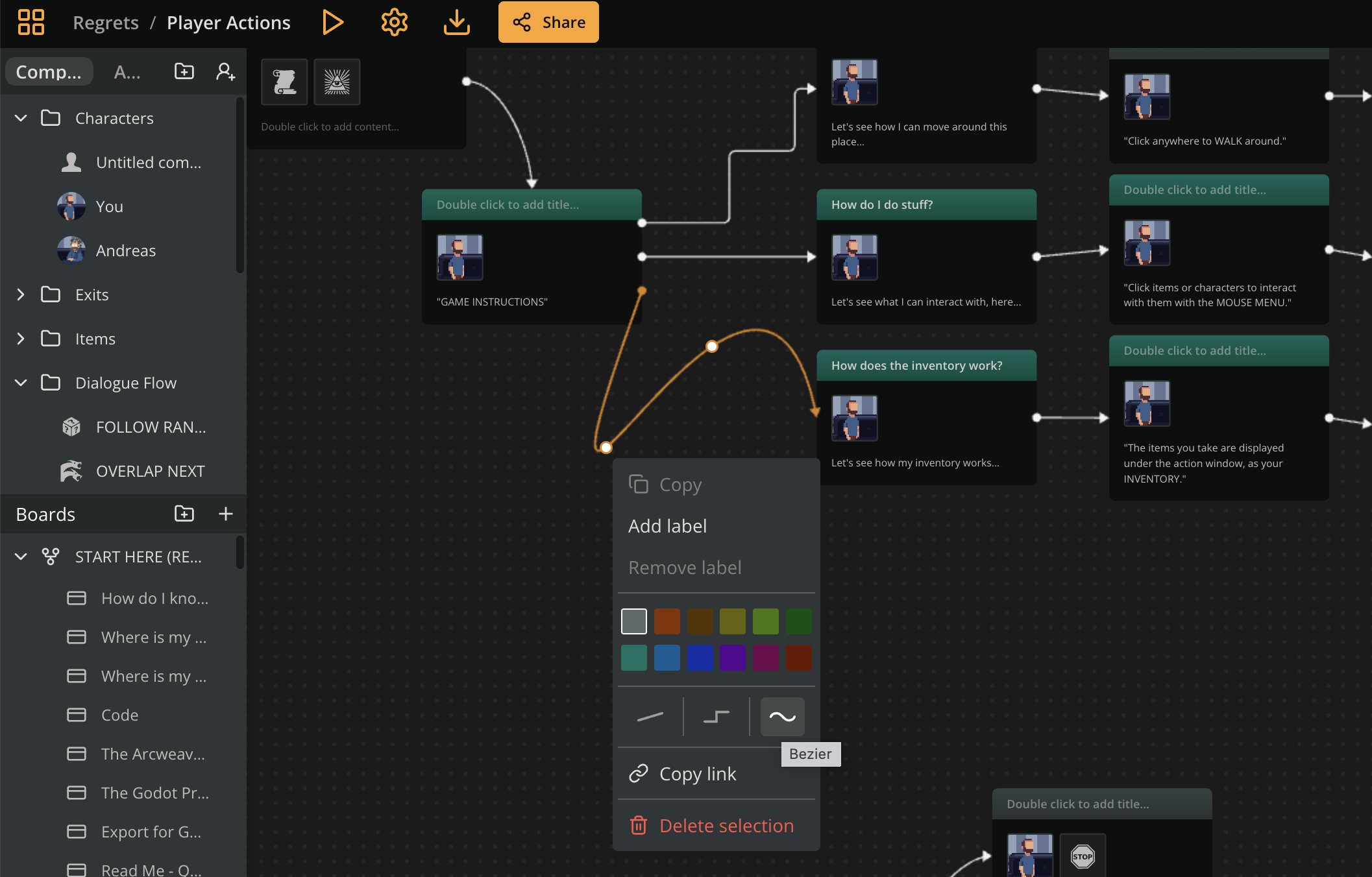
Task: Start play mode with the play icon
Action: (332, 22)
